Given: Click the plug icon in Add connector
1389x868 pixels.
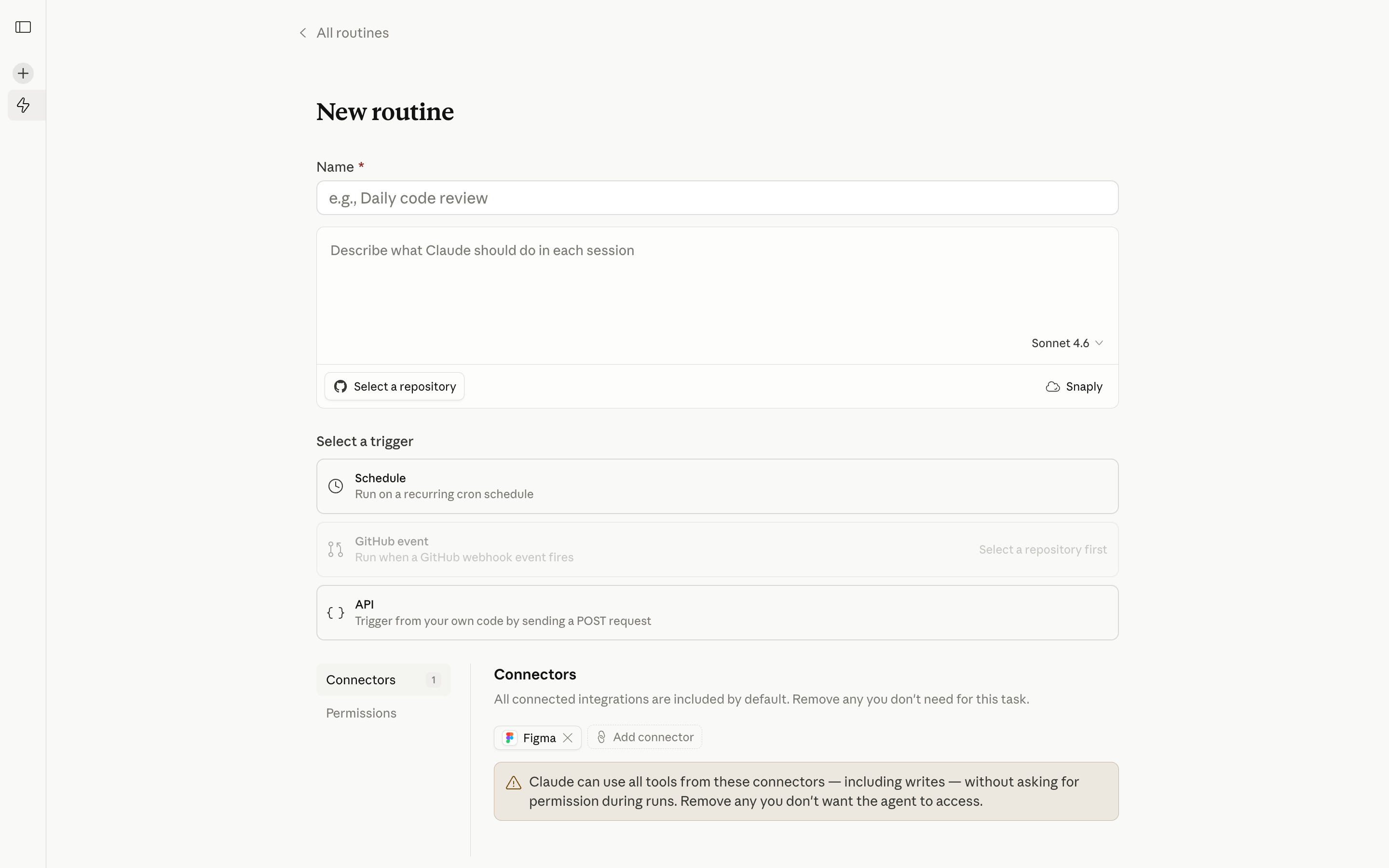Looking at the screenshot, I should pyautogui.click(x=601, y=737).
